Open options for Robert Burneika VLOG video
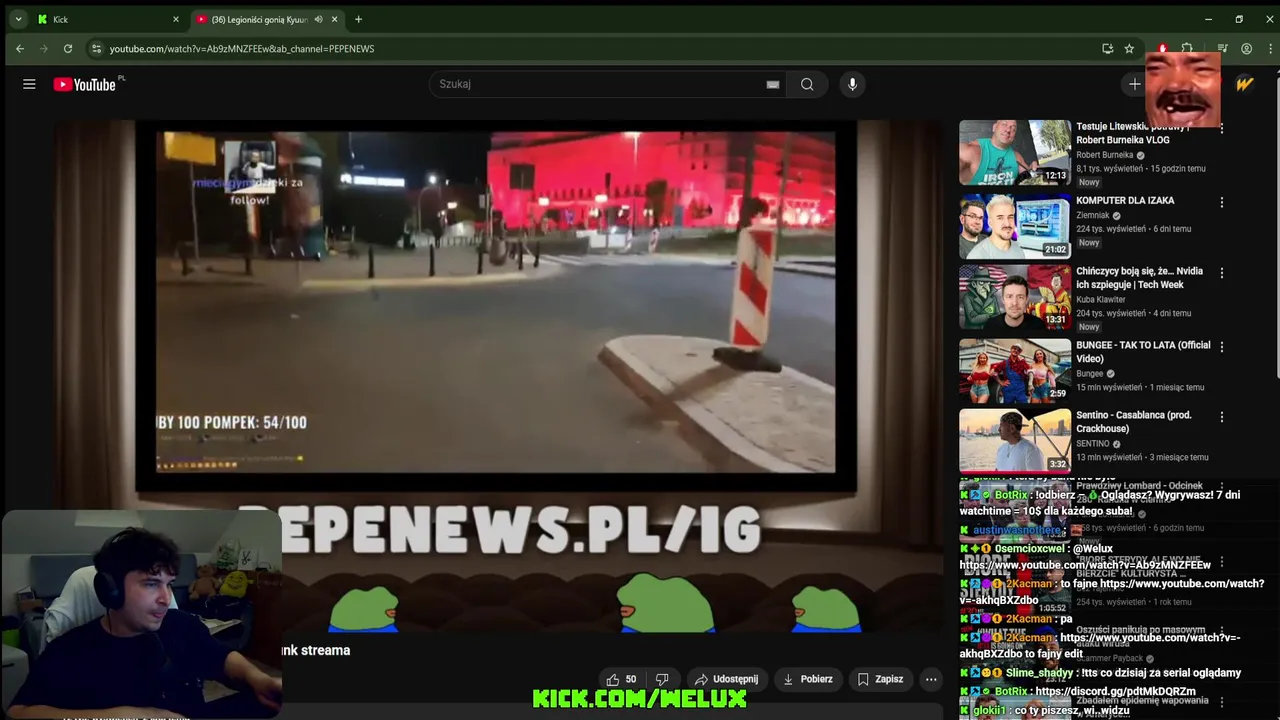The height and width of the screenshot is (720, 1280). coord(1221,128)
